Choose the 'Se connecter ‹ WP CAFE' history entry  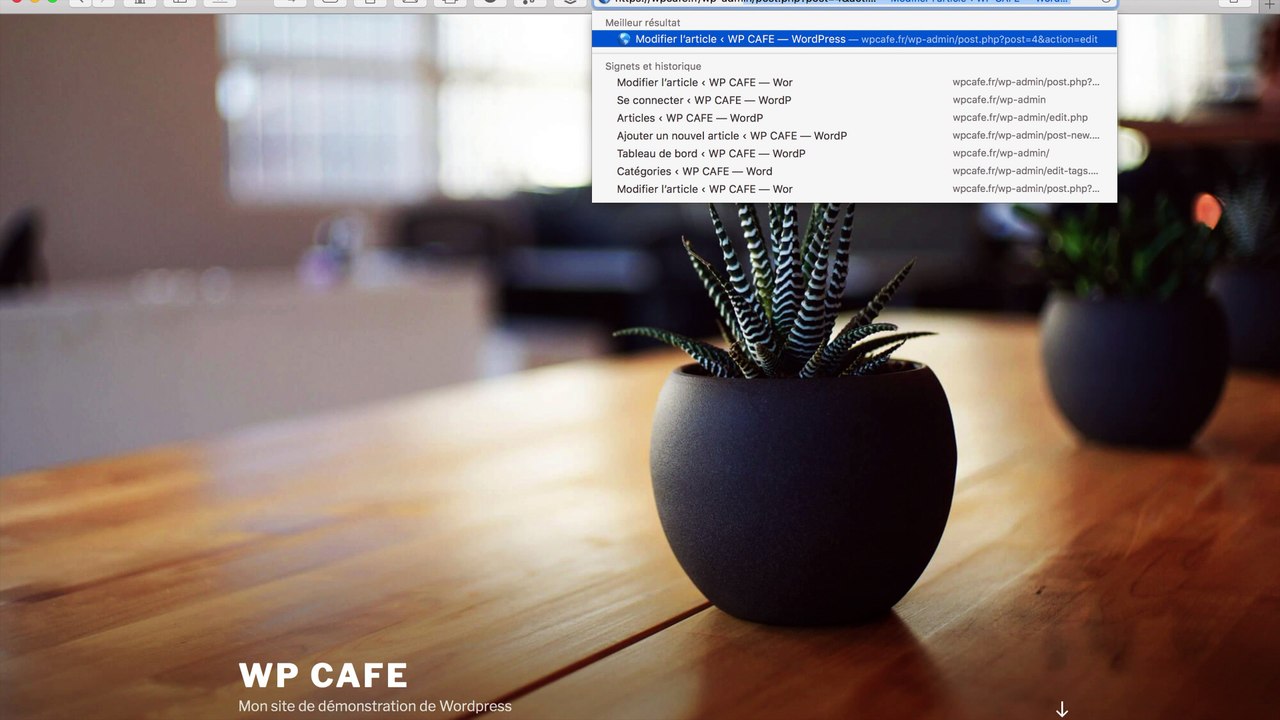tap(854, 100)
